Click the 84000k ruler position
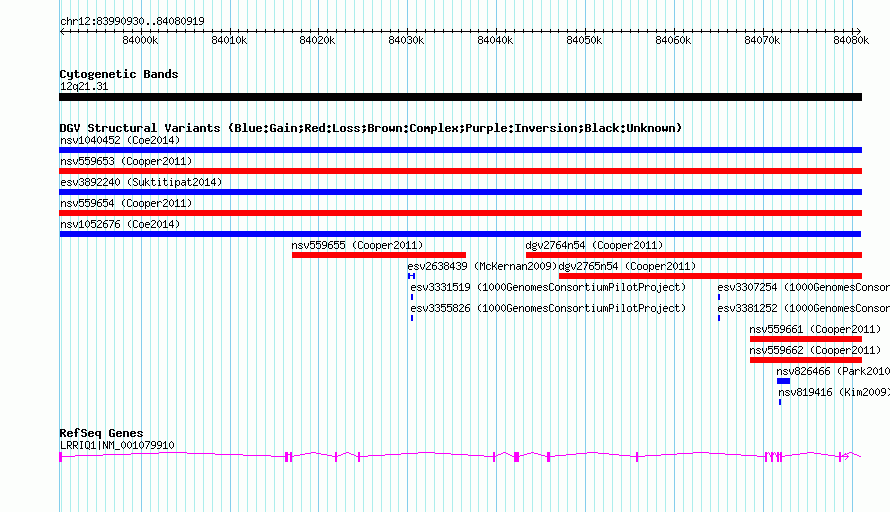The width and height of the screenshot is (890, 512). (140, 40)
